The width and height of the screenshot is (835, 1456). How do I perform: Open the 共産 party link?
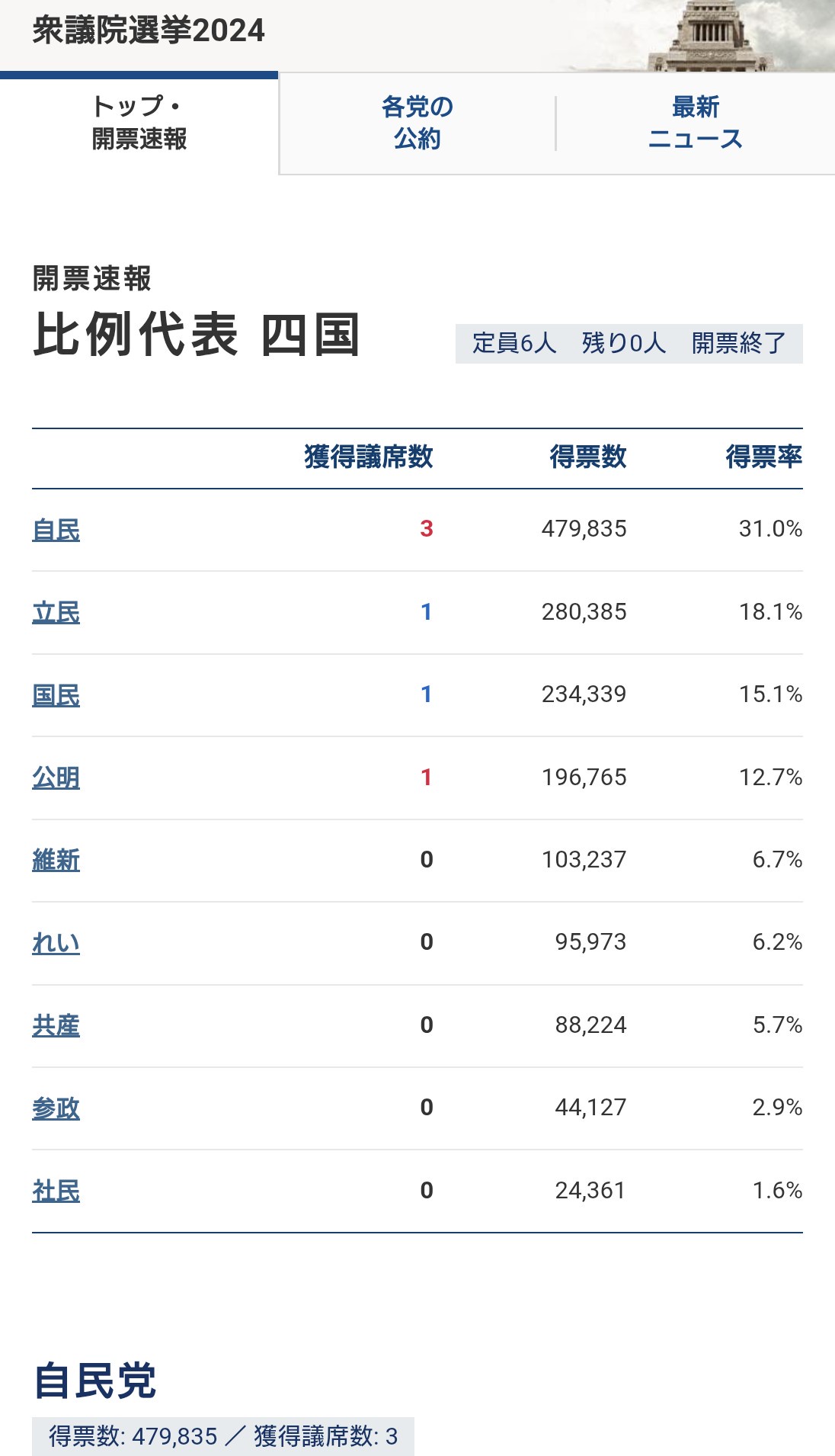point(56,1025)
